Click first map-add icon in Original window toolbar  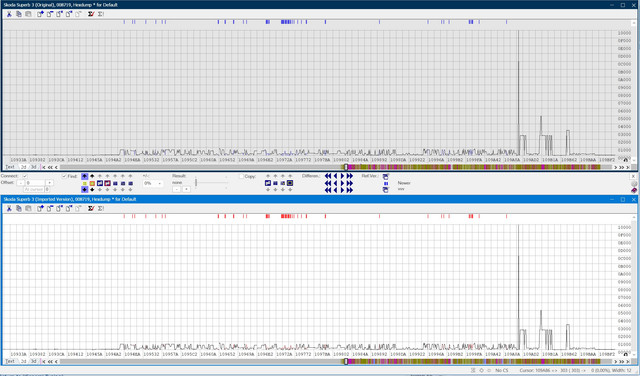click(40, 14)
